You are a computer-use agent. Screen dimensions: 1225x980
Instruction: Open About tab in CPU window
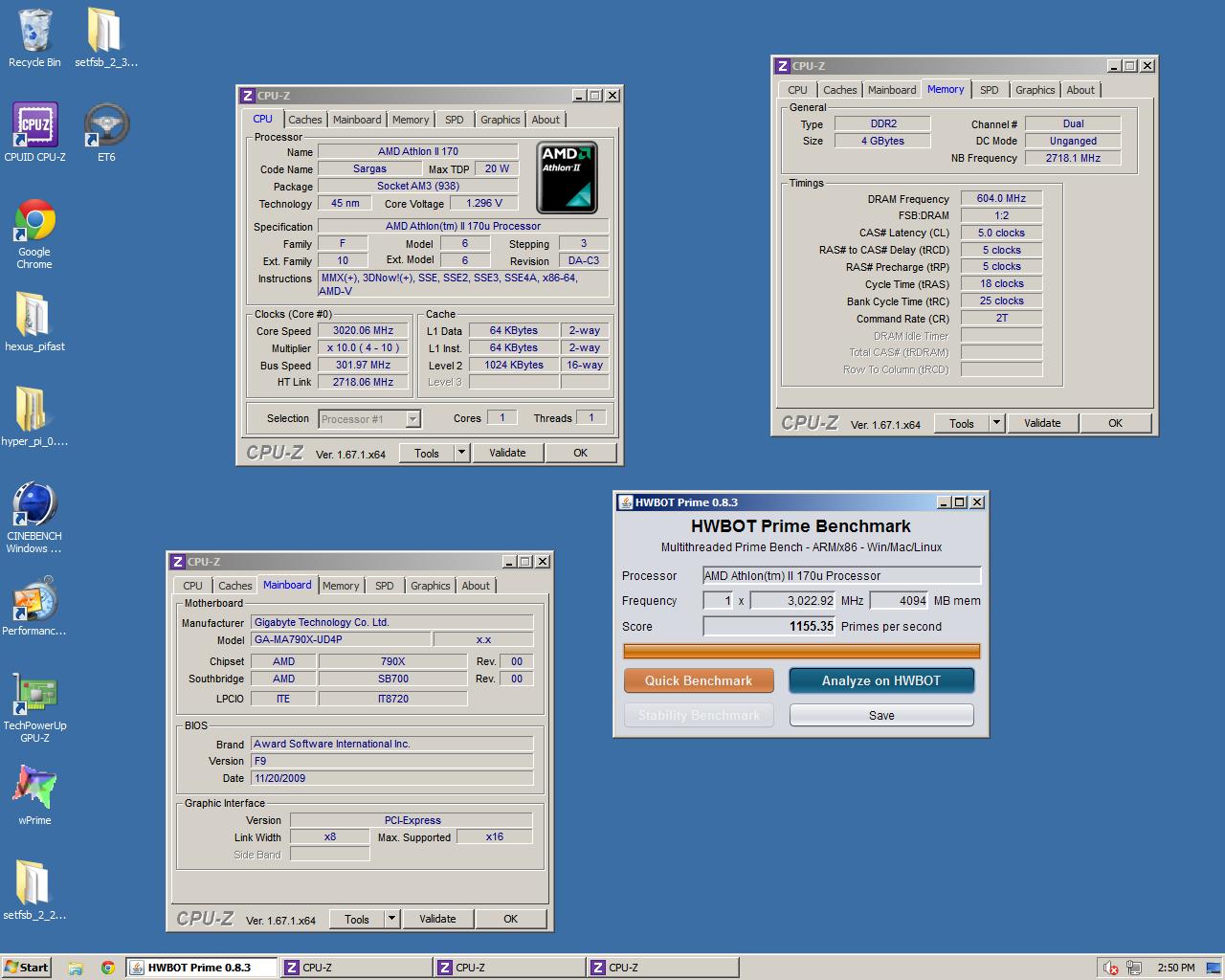[x=546, y=120]
